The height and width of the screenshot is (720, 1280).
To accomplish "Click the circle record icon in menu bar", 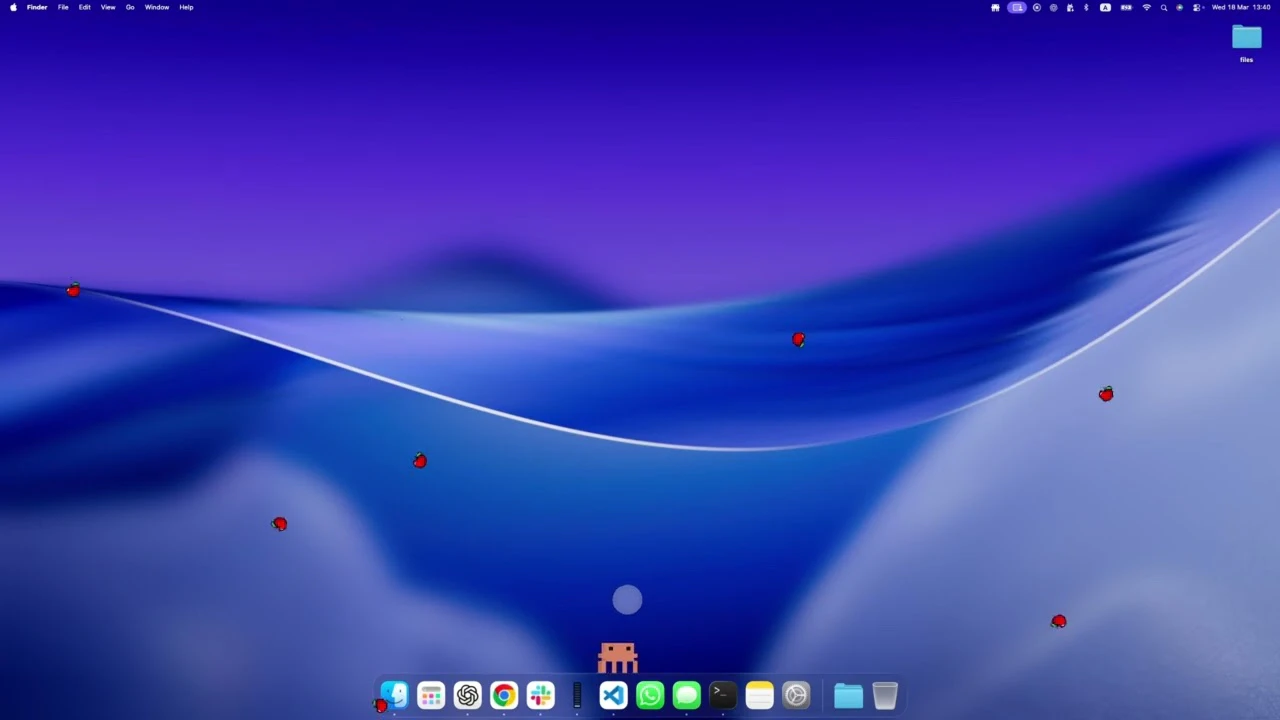I will 1037,7.
